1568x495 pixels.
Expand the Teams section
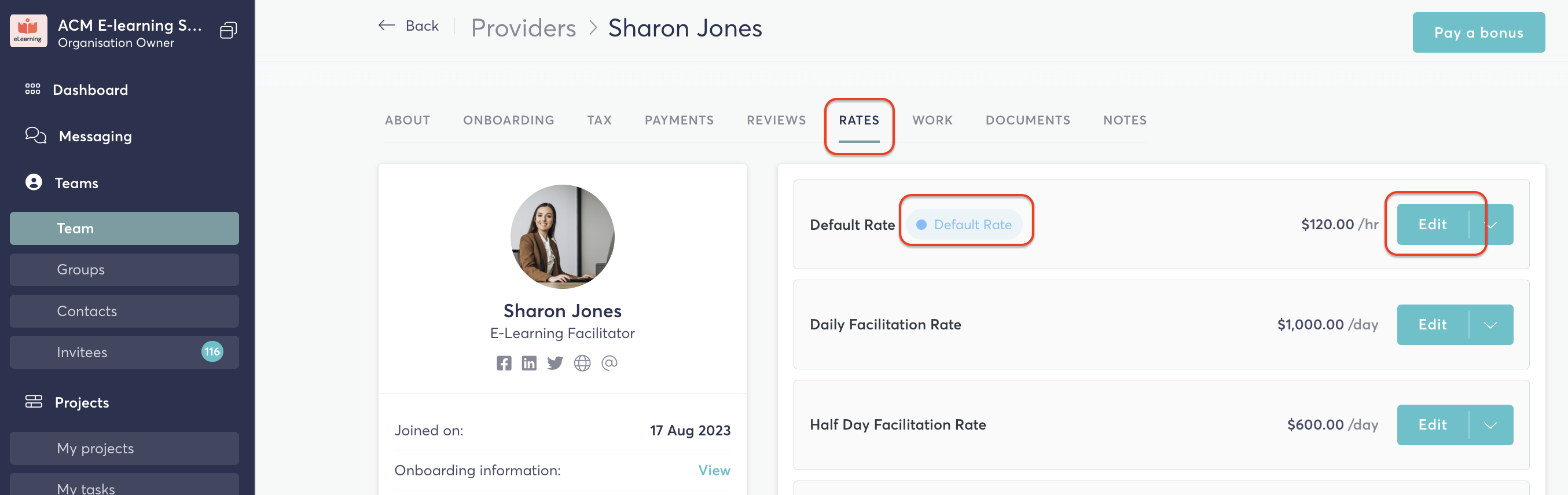(76, 182)
